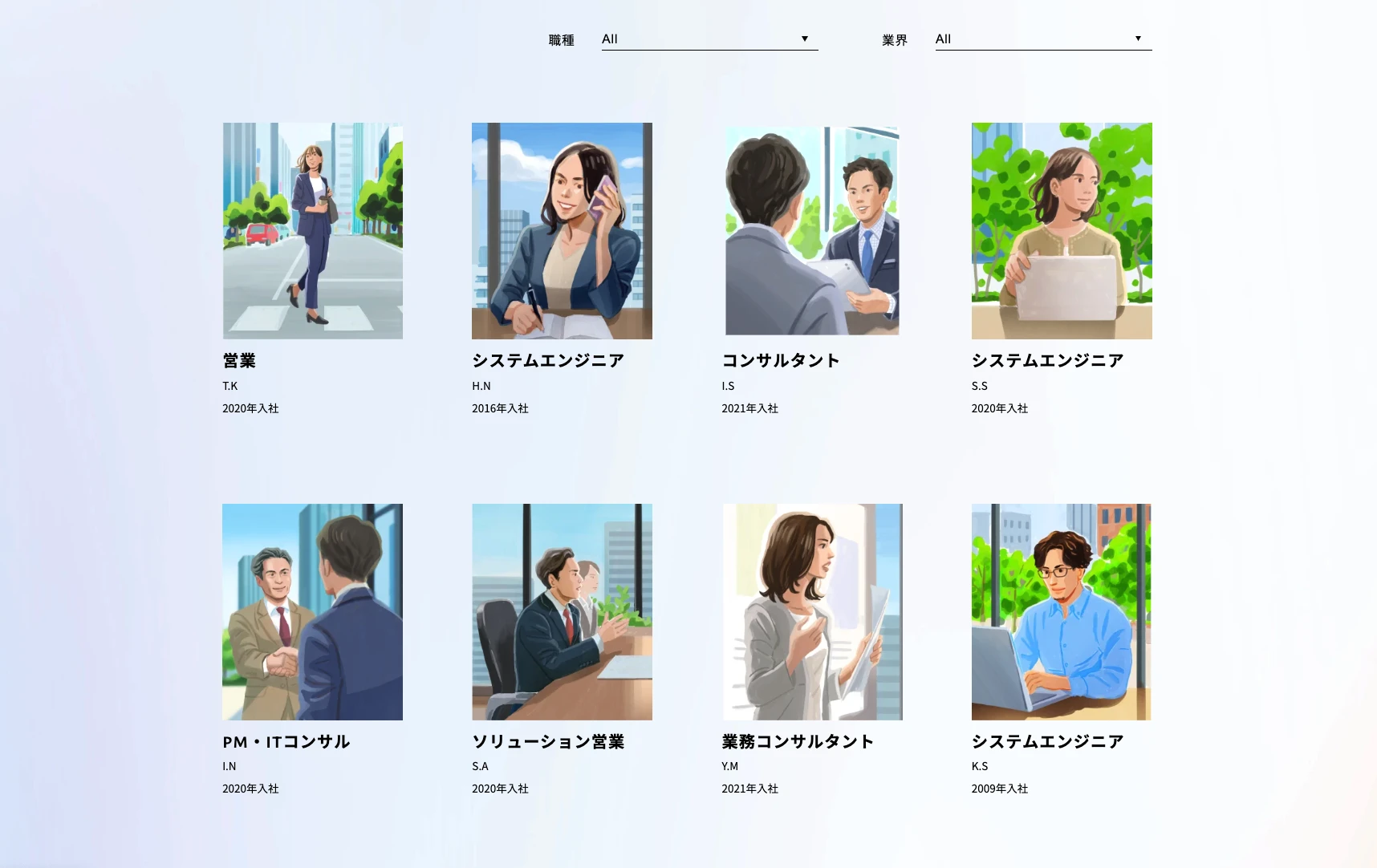Click the S.S initials under システムエンジニア

pyautogui.click(x=979, y=386)
